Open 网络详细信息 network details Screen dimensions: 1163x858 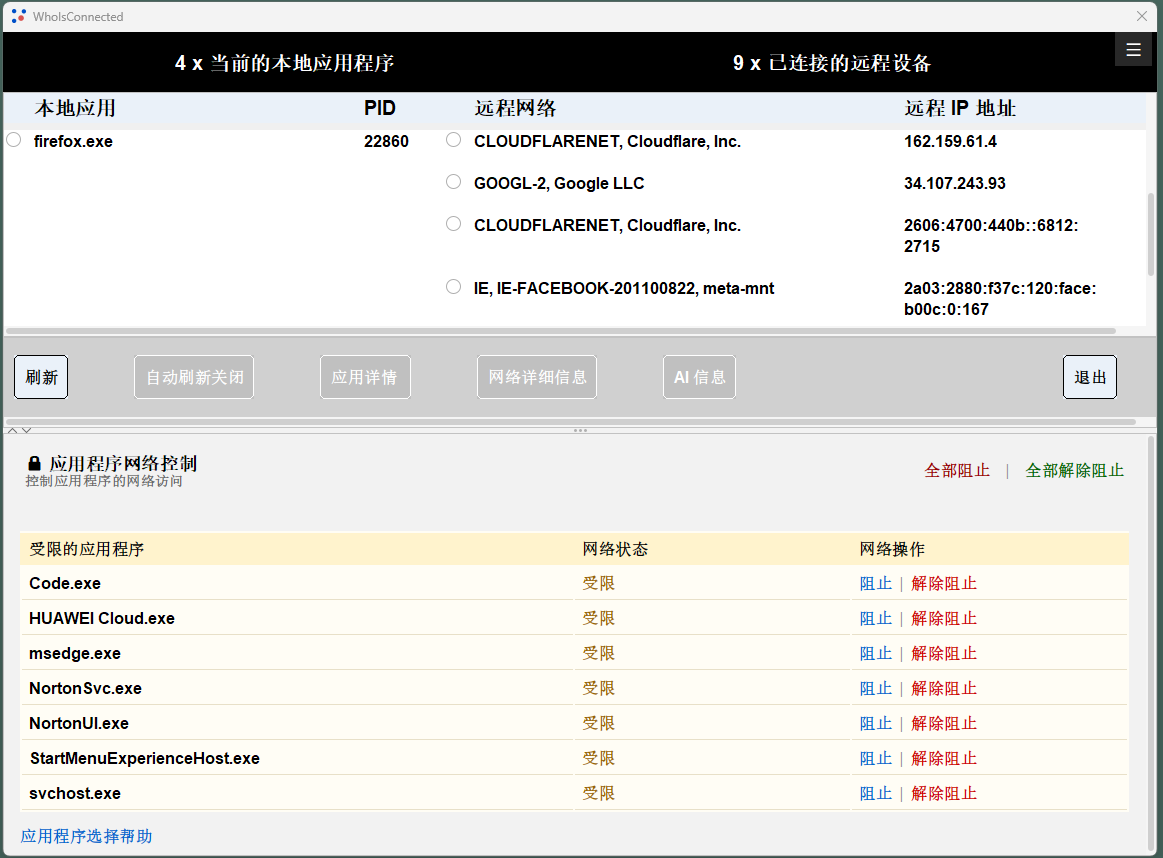[x=537, y=377]
